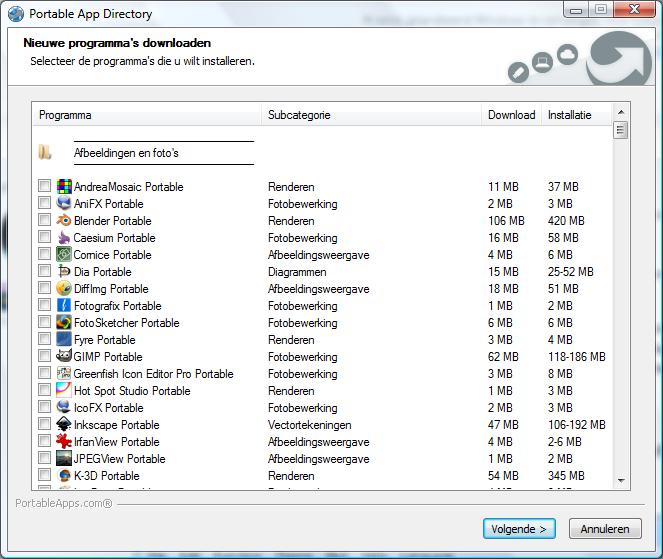The image size is (663, 559).
Task: Click the Inkscape Portable program name
Action: coord(117,425)
